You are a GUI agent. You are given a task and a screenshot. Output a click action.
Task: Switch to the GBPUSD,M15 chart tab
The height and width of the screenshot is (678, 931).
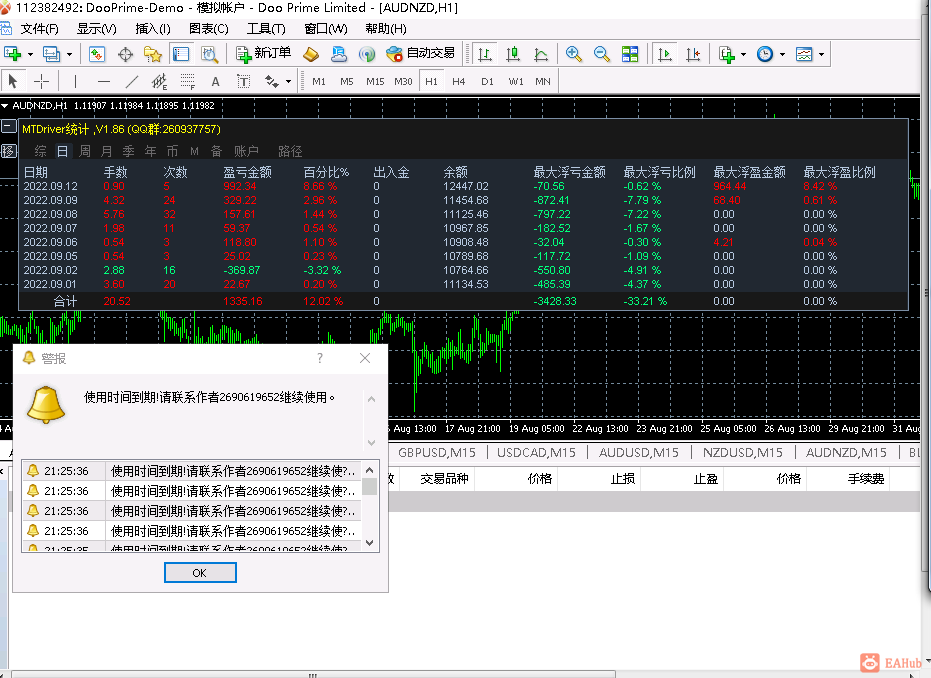coord(437,453)
